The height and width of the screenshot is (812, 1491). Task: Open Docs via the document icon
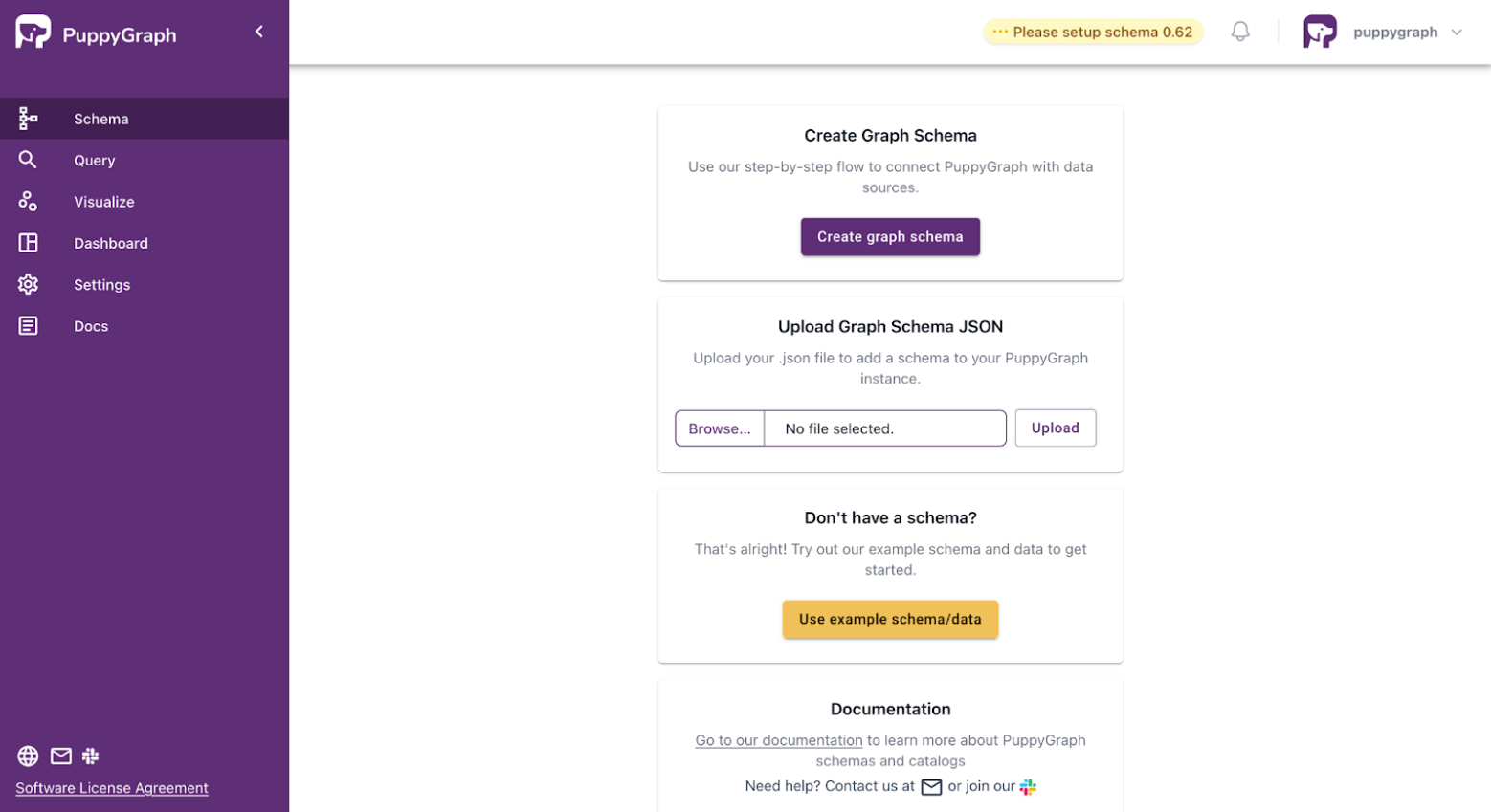click(27, 325)
